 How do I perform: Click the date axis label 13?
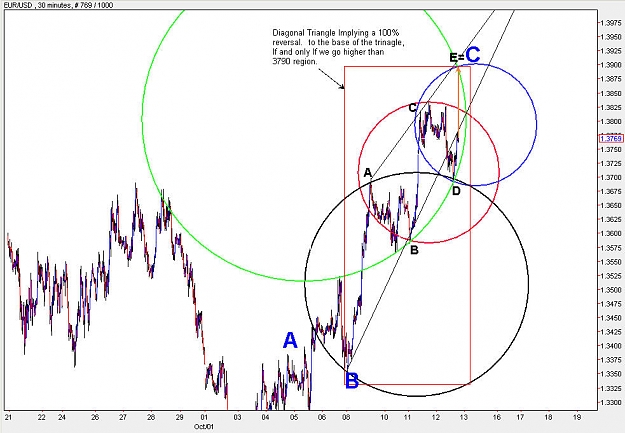(x=464, y=417)
